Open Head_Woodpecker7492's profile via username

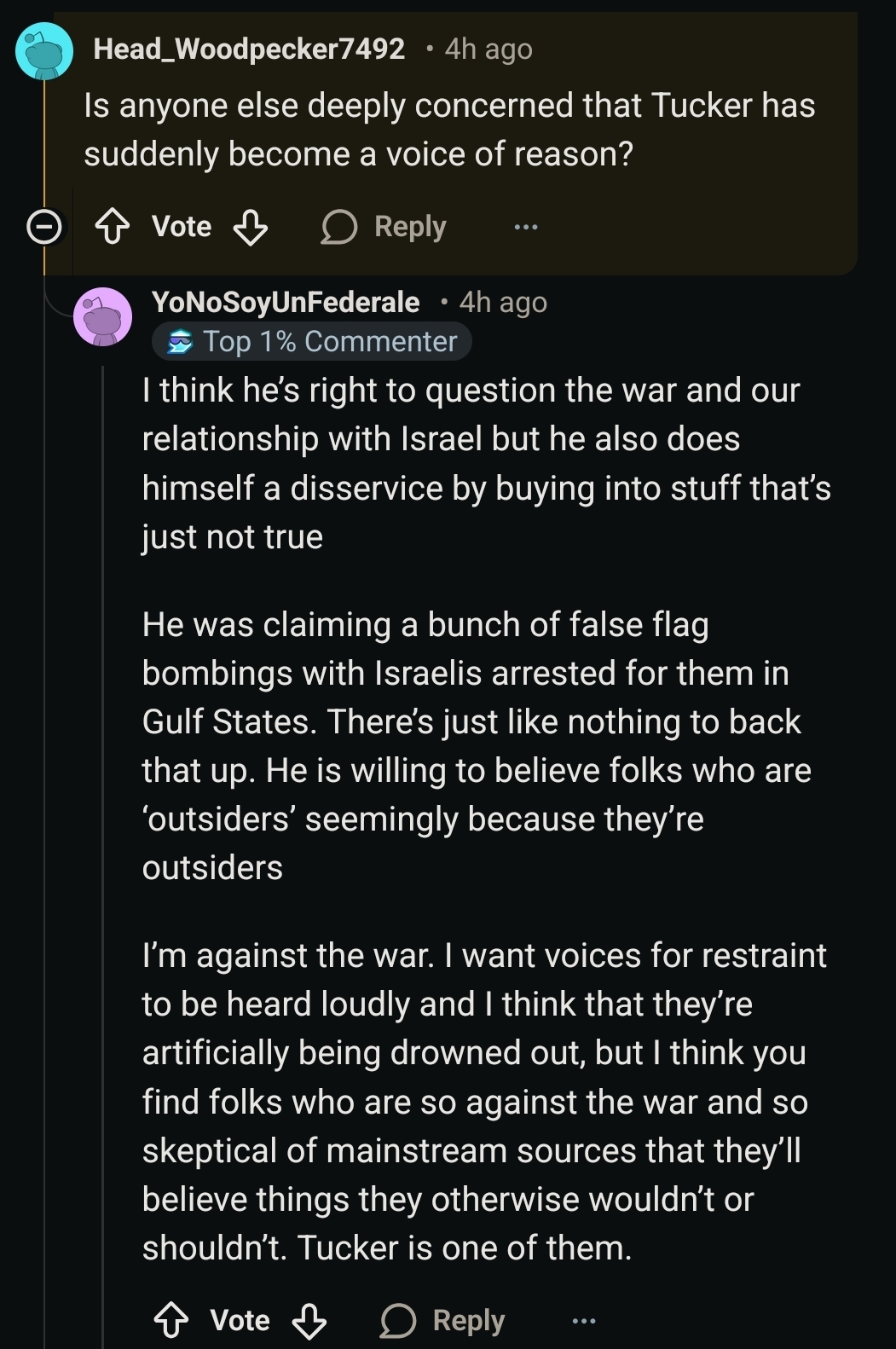pyautogui.click(x=248, y=49)
